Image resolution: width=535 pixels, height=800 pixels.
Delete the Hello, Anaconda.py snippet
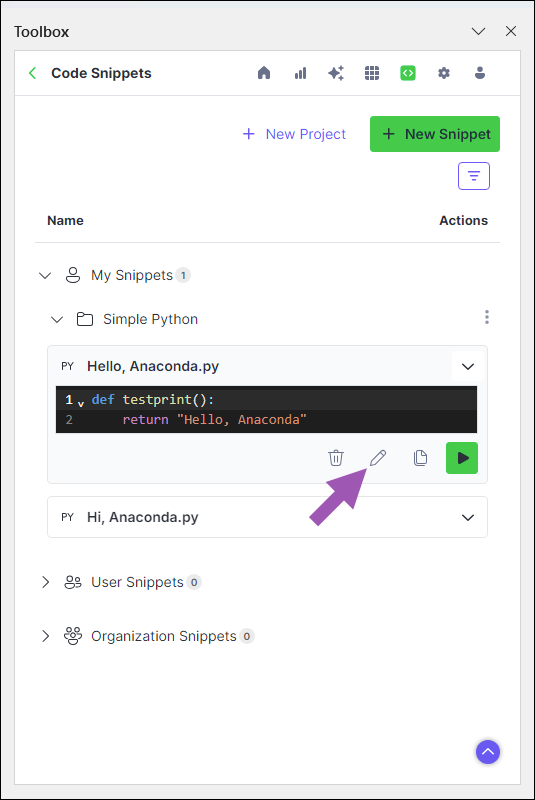tap(336, 458)
